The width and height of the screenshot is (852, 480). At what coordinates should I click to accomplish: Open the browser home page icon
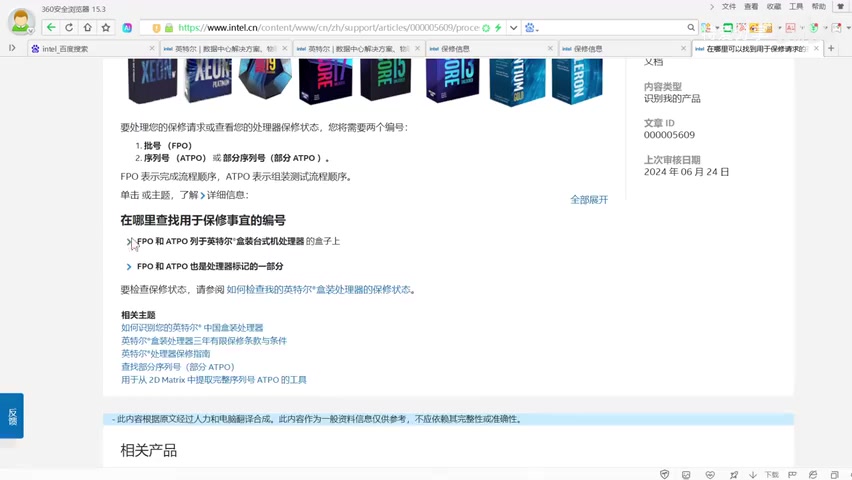[87, 27]
